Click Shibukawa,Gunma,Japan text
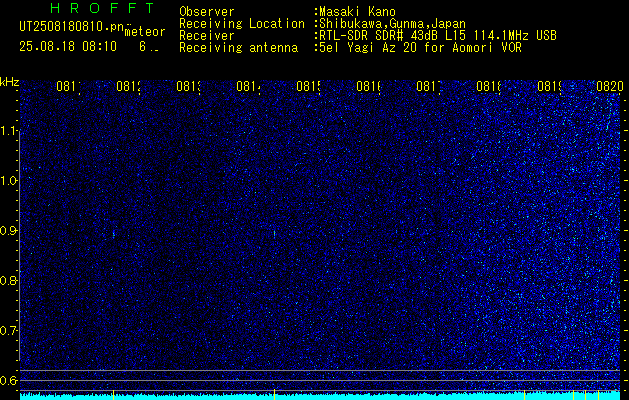Image resolution: width=629 pixels, height=400 pixels. coord(392,24)
